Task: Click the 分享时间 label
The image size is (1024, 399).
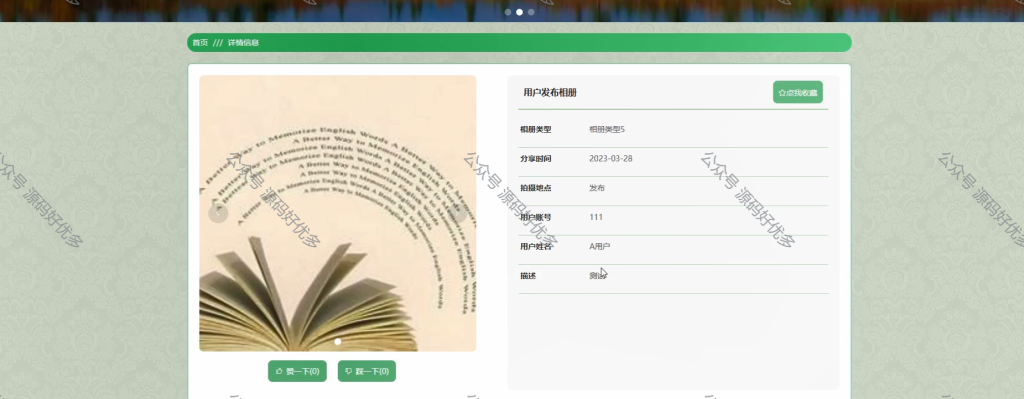Action: (x=536, y=159)
